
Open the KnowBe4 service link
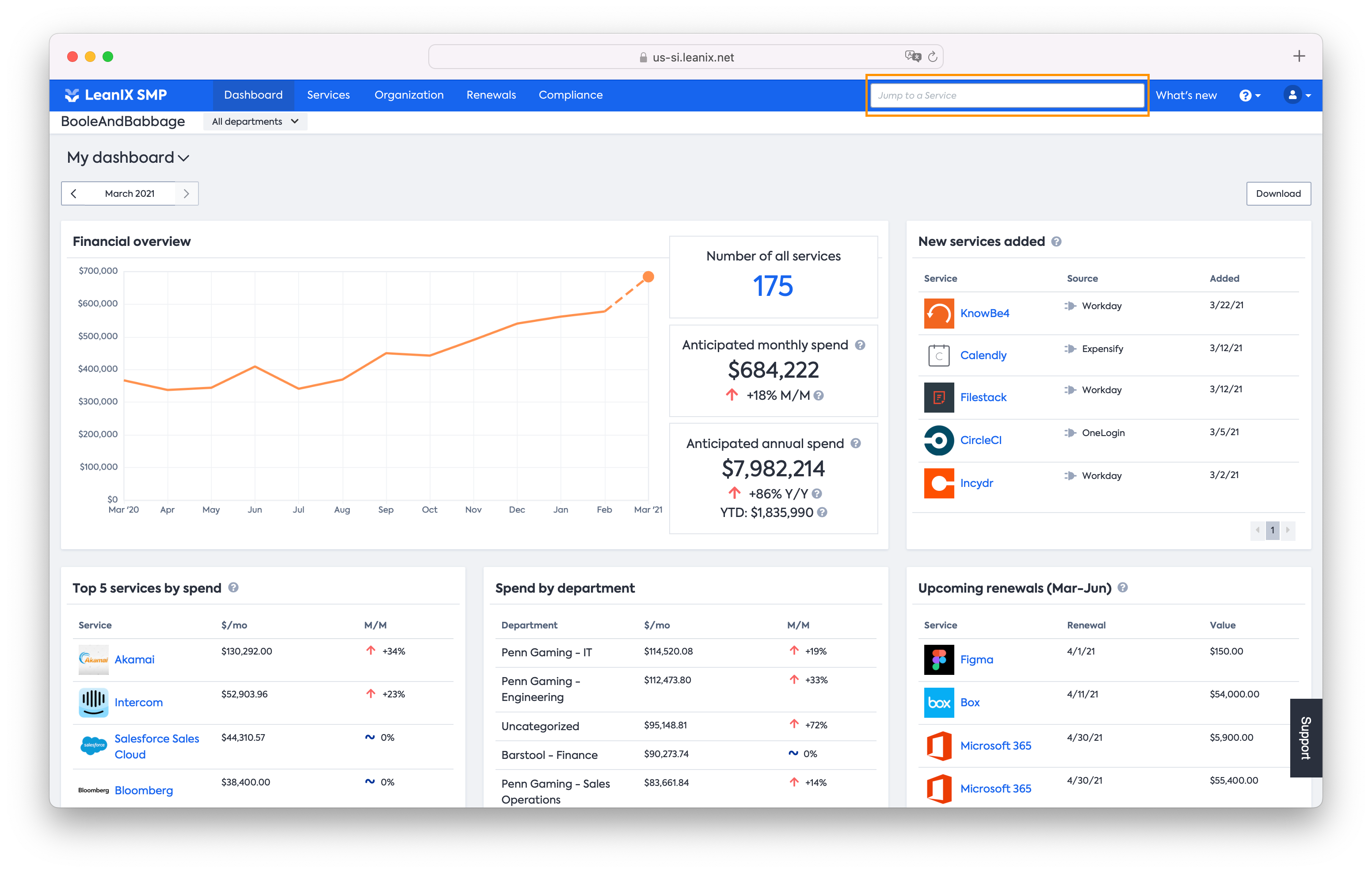click(984, 313)
